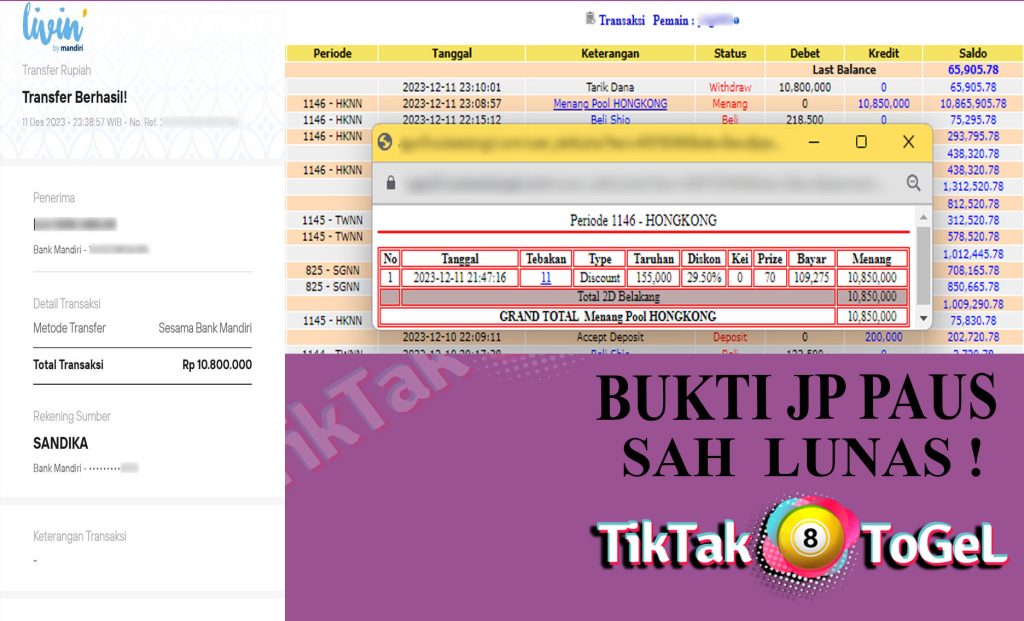Click the clipboard icon beside Transaksi Pemain
Screen dimensions: 1024x621
point(589,18)
